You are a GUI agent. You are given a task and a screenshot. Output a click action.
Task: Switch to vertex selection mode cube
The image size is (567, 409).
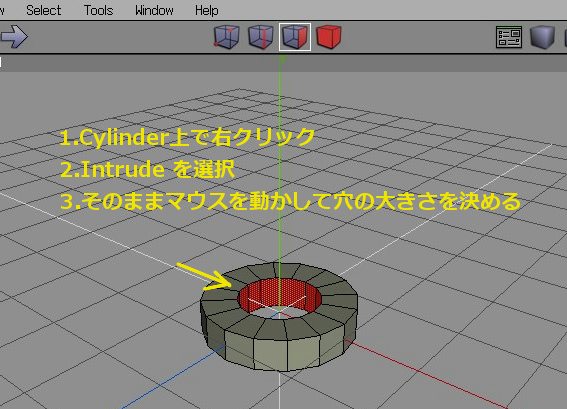[226, 37]
